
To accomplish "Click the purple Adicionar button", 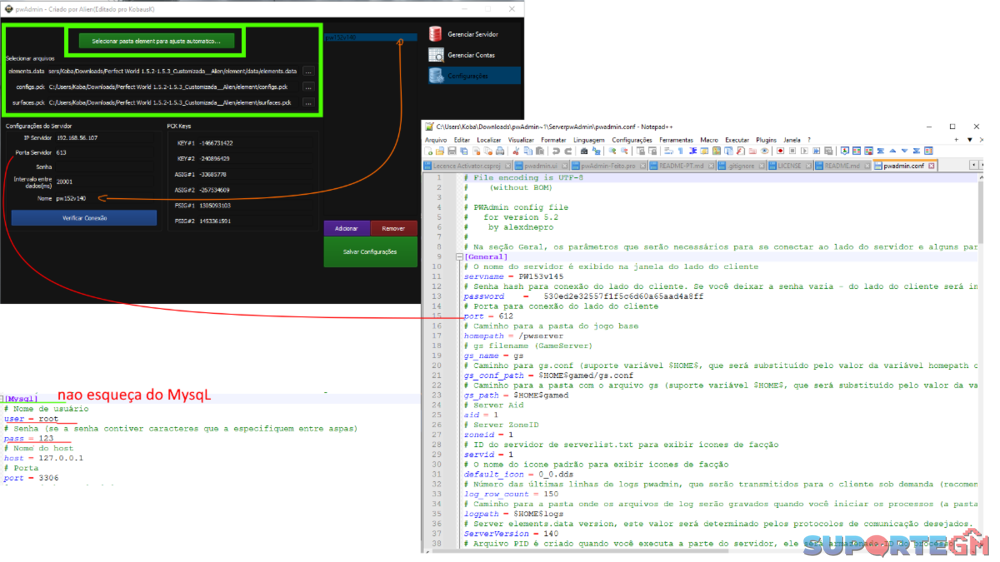I will click(x=346, y=229).
